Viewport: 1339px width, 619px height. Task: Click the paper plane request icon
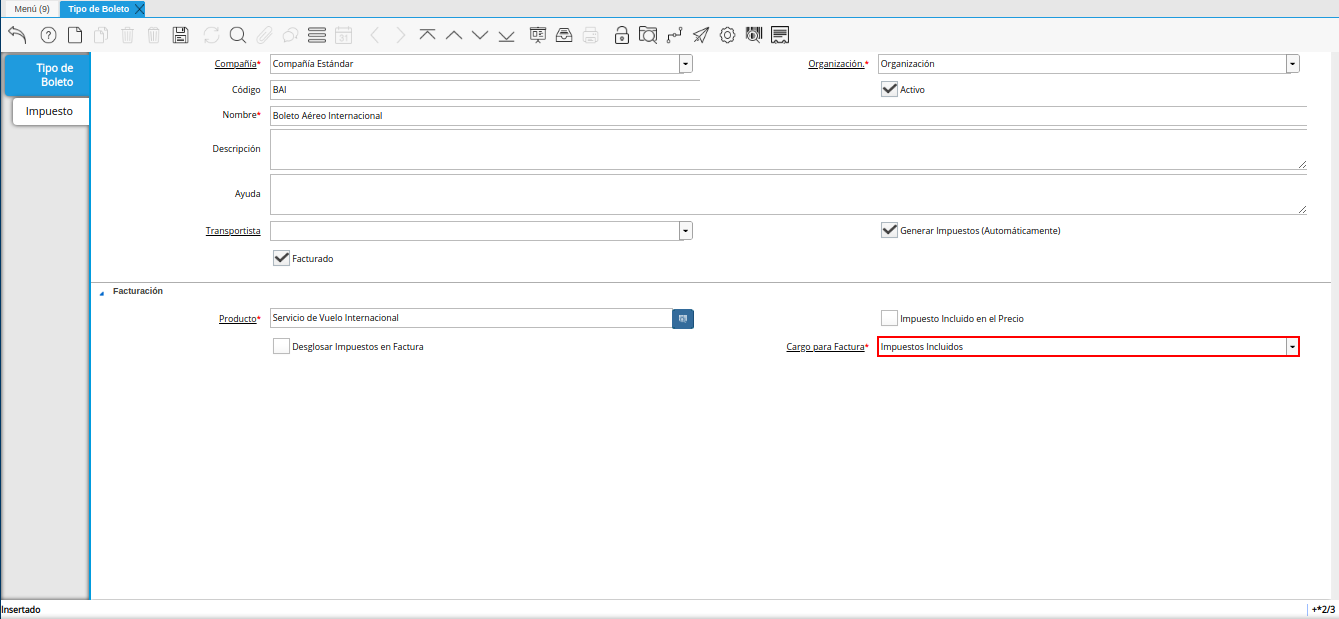tap(701, 35)
